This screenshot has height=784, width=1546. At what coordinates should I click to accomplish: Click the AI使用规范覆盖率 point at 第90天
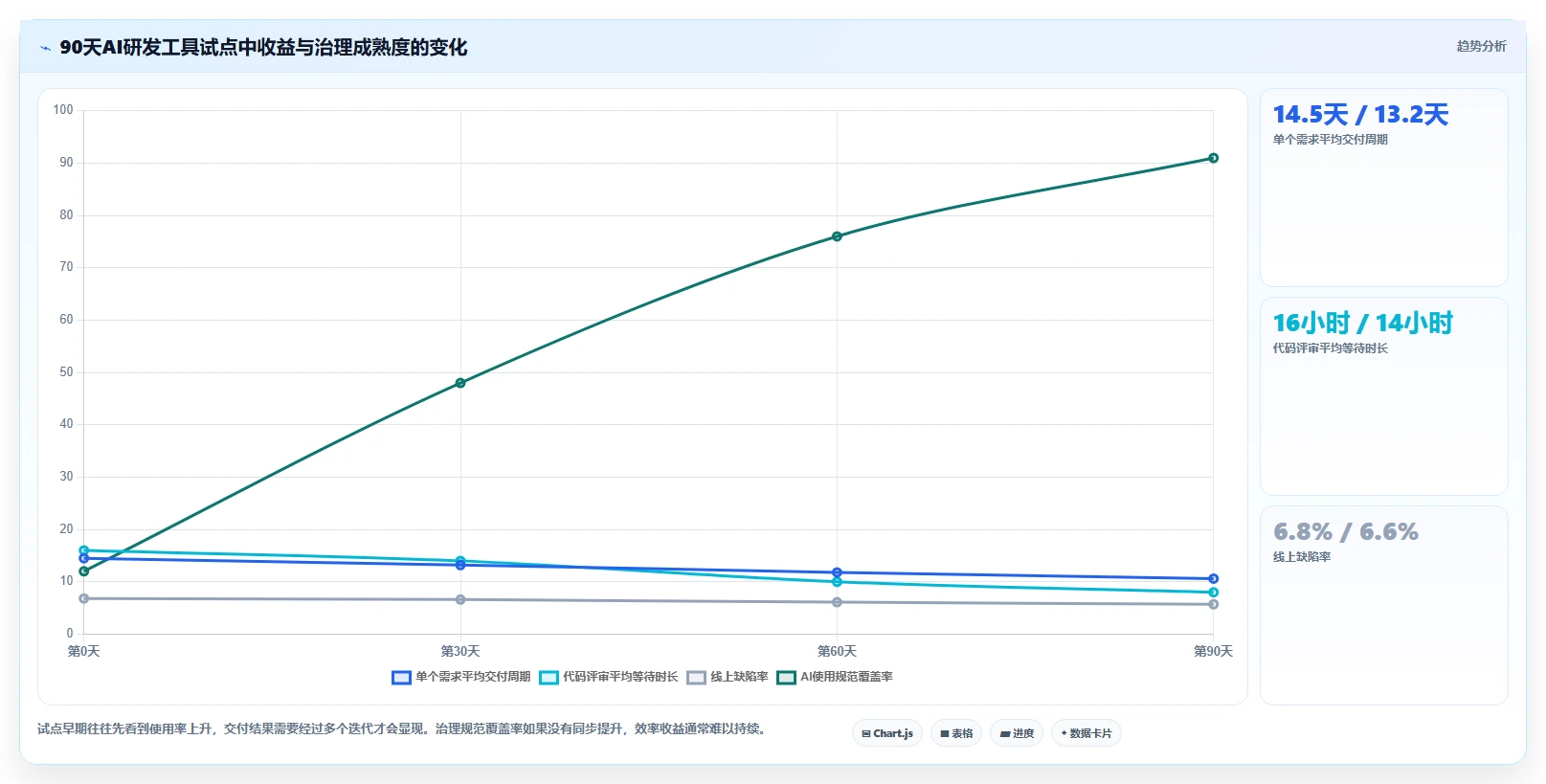(x=1213, y=158)
